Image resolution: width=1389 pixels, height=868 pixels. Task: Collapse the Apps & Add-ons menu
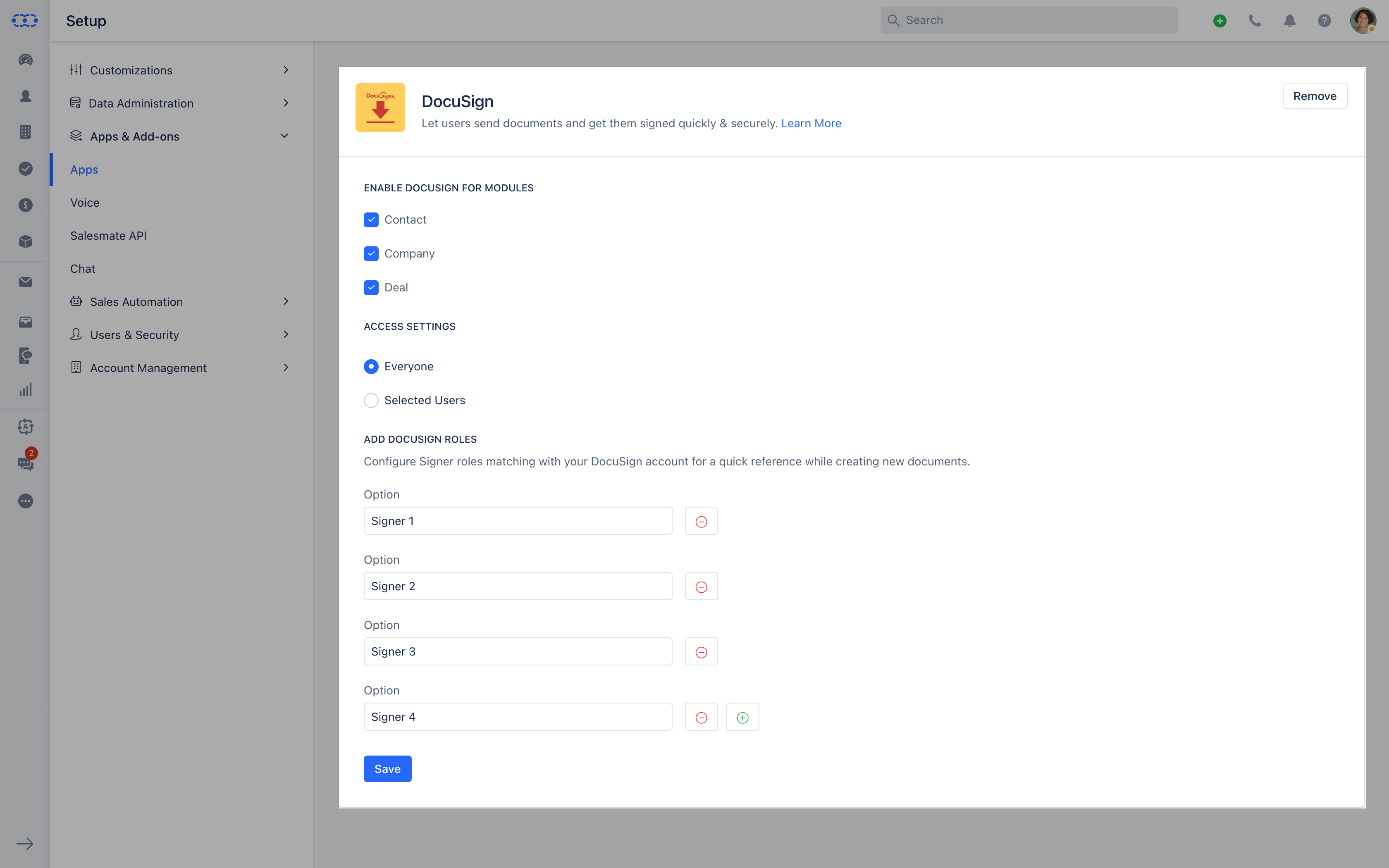tap(181, 136)
